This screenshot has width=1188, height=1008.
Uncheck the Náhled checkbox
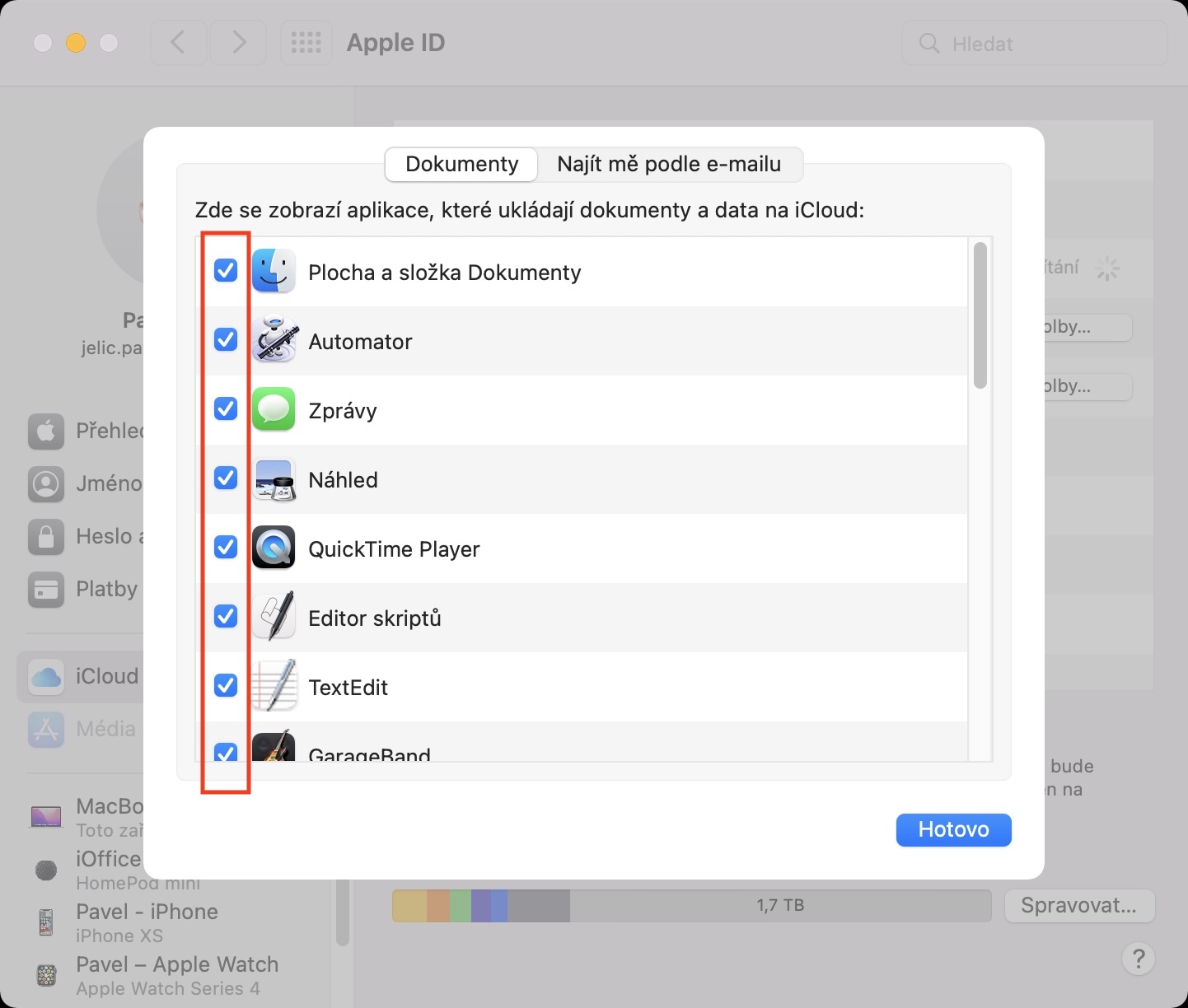(x=226, y=478)
